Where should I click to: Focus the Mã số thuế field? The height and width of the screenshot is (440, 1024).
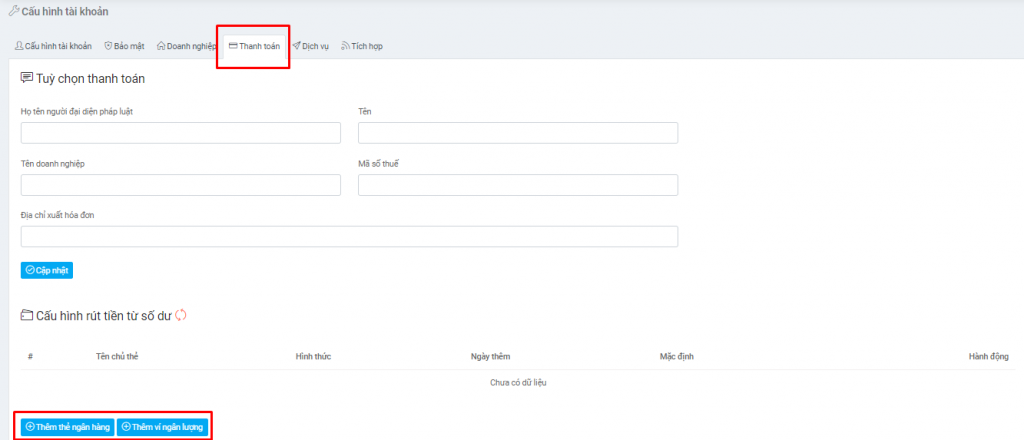click(517, 185)
